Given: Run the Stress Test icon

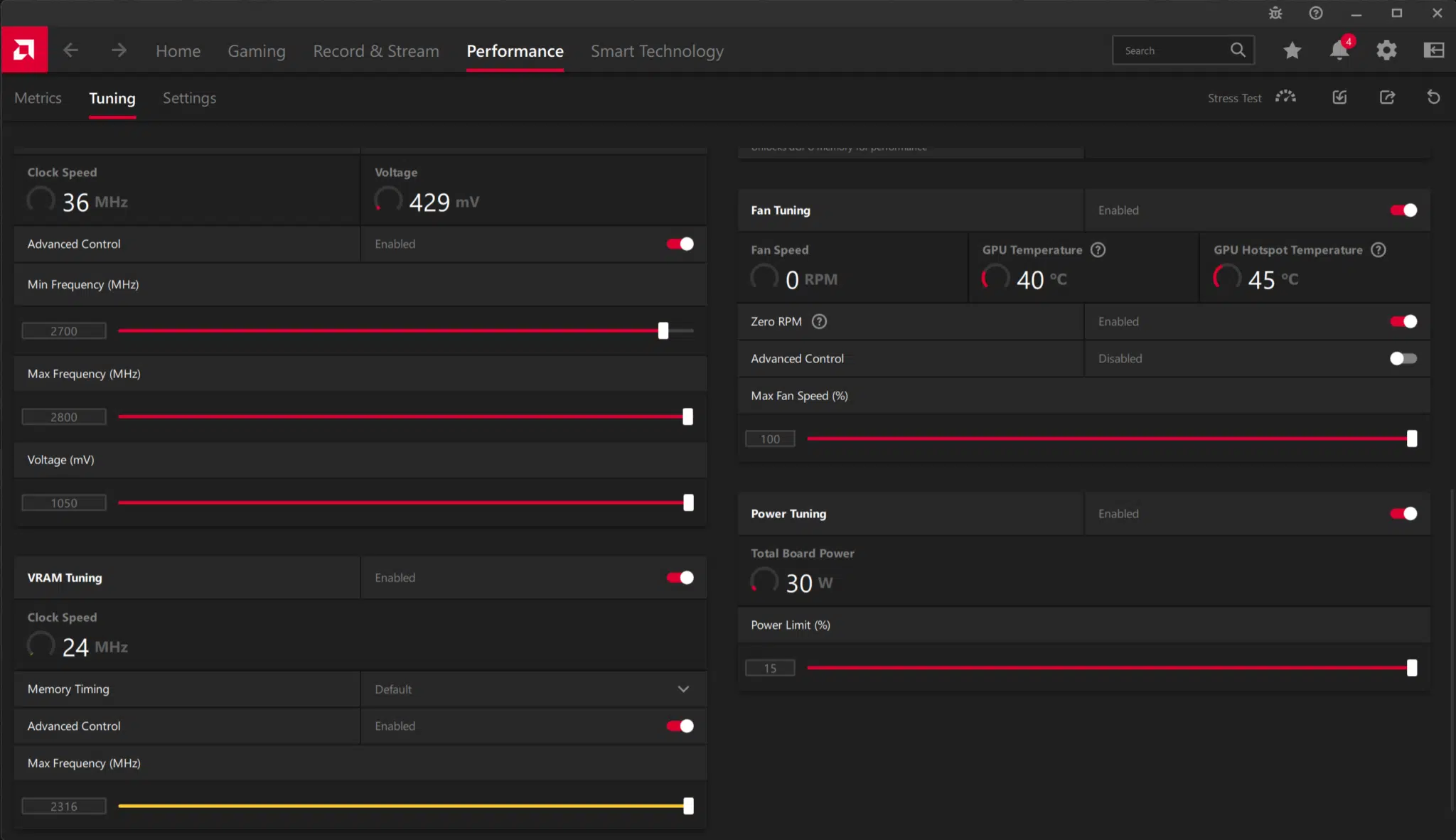Looking at the screenshot, I should [x=1285, y=97].
